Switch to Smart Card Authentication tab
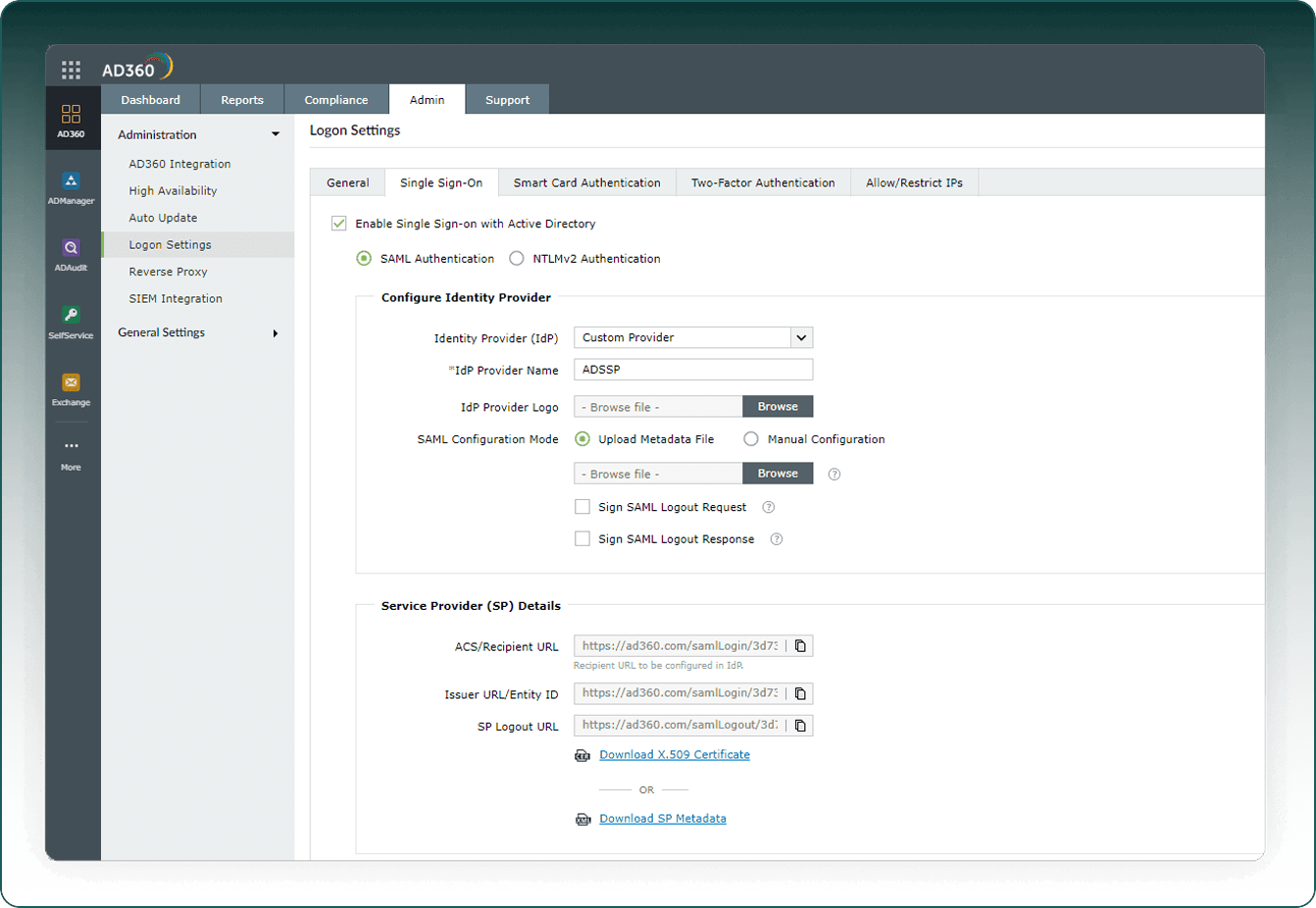Image resolution: width=1316 pixels, height=908 pixels. coord(587,182)
